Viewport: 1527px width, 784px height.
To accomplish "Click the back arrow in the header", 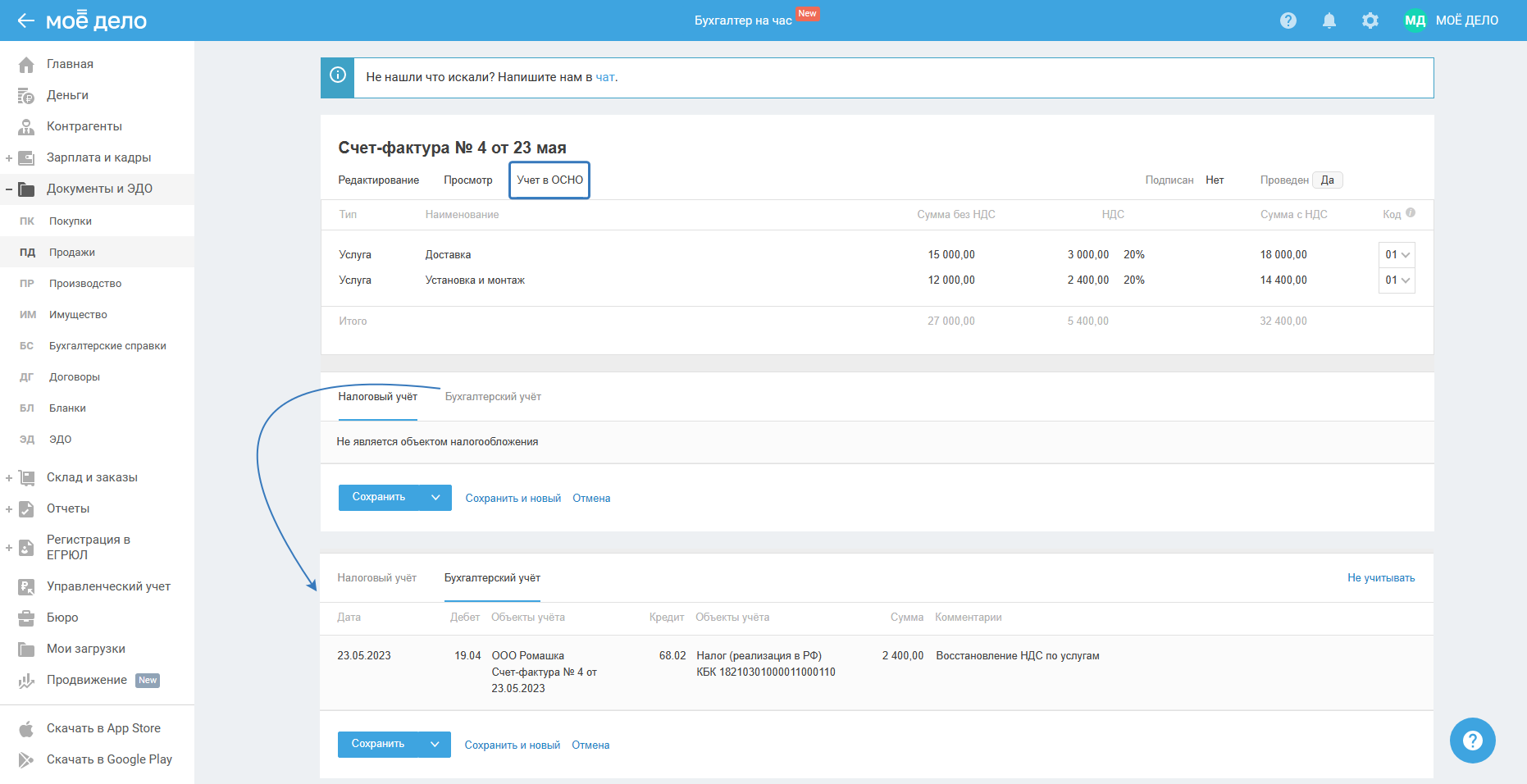I will (x=25, y=21).
